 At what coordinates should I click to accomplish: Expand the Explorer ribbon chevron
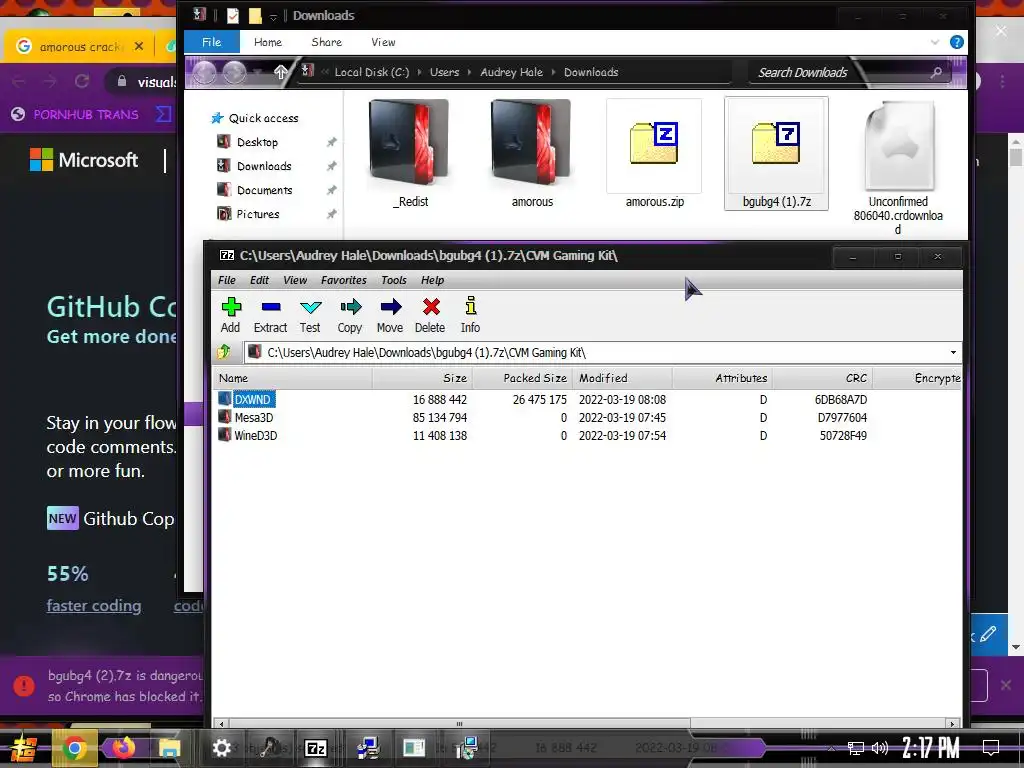[935, 42]
